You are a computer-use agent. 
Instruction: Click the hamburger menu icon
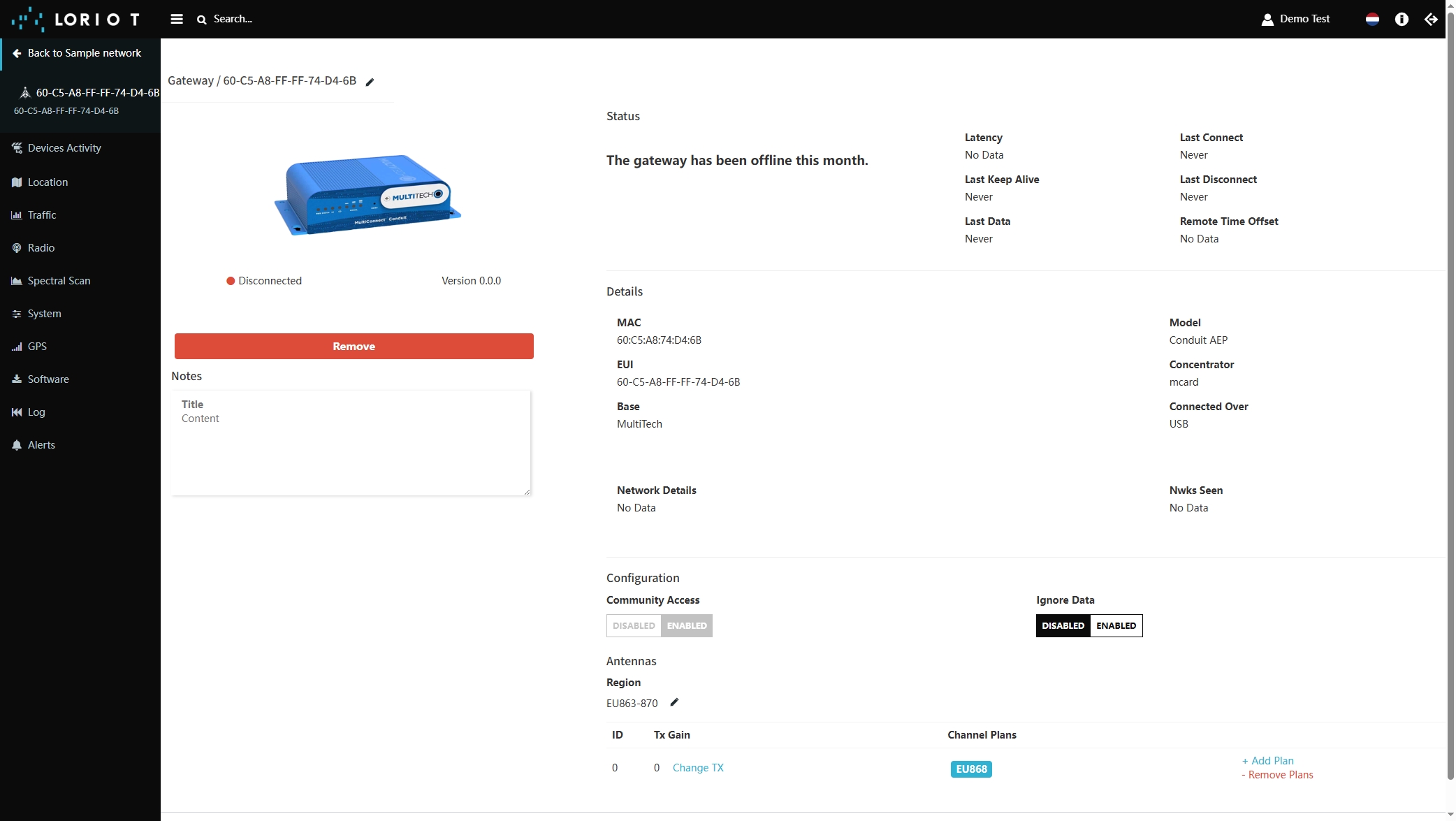click(177, 19)
